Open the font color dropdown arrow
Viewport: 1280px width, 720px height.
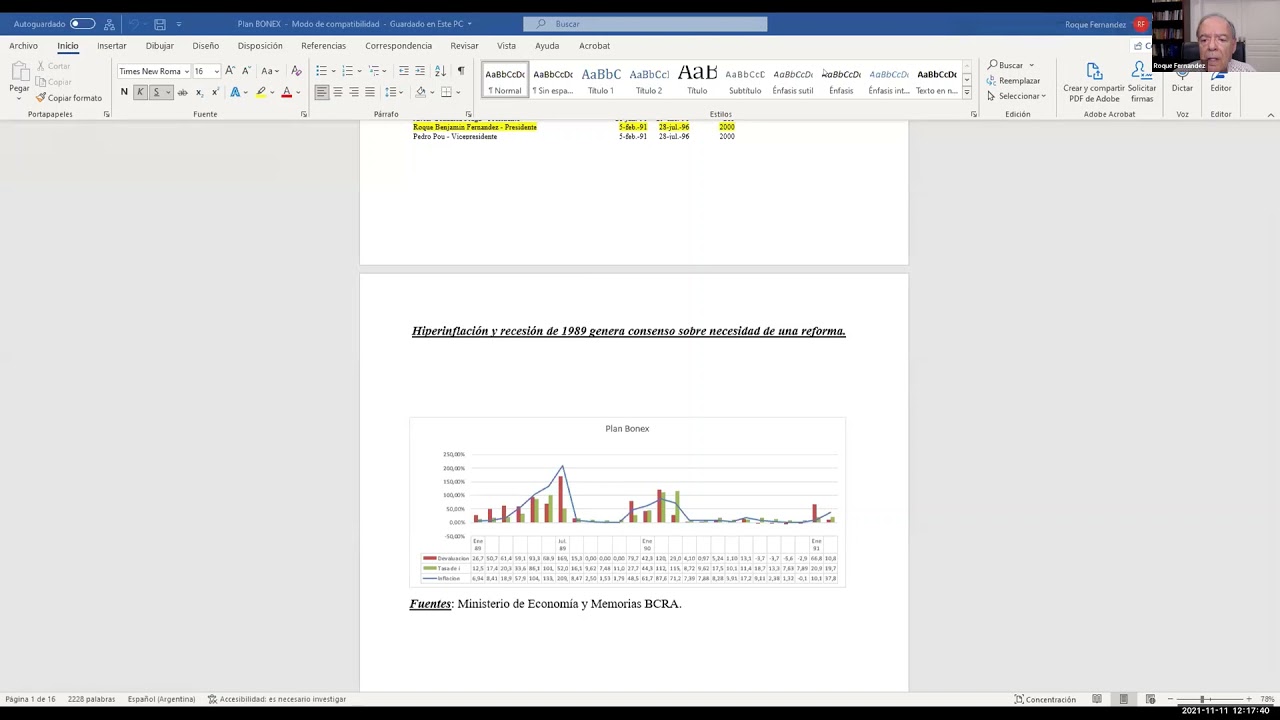pos(297,92)
